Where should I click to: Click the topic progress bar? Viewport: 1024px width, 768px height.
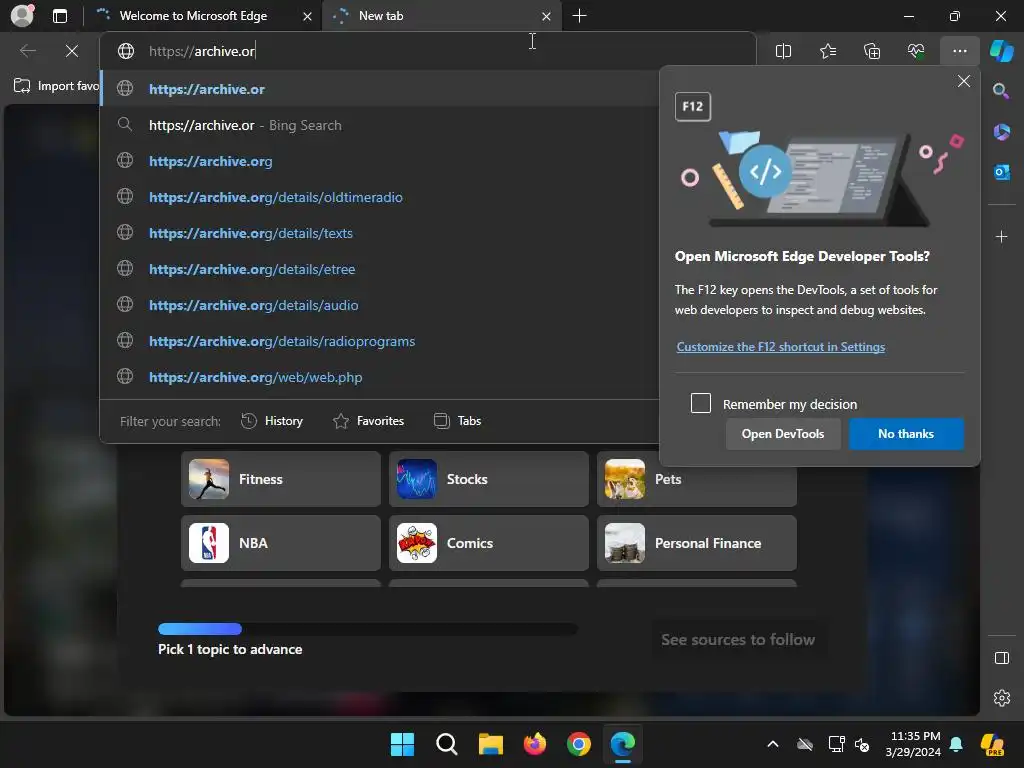[368, 629]
